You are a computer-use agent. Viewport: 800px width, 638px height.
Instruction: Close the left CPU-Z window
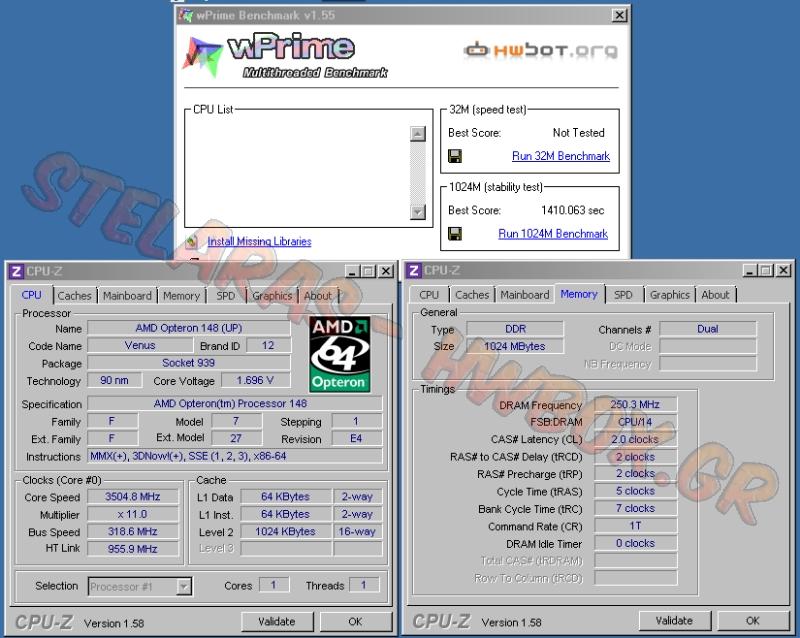[386, 271]
